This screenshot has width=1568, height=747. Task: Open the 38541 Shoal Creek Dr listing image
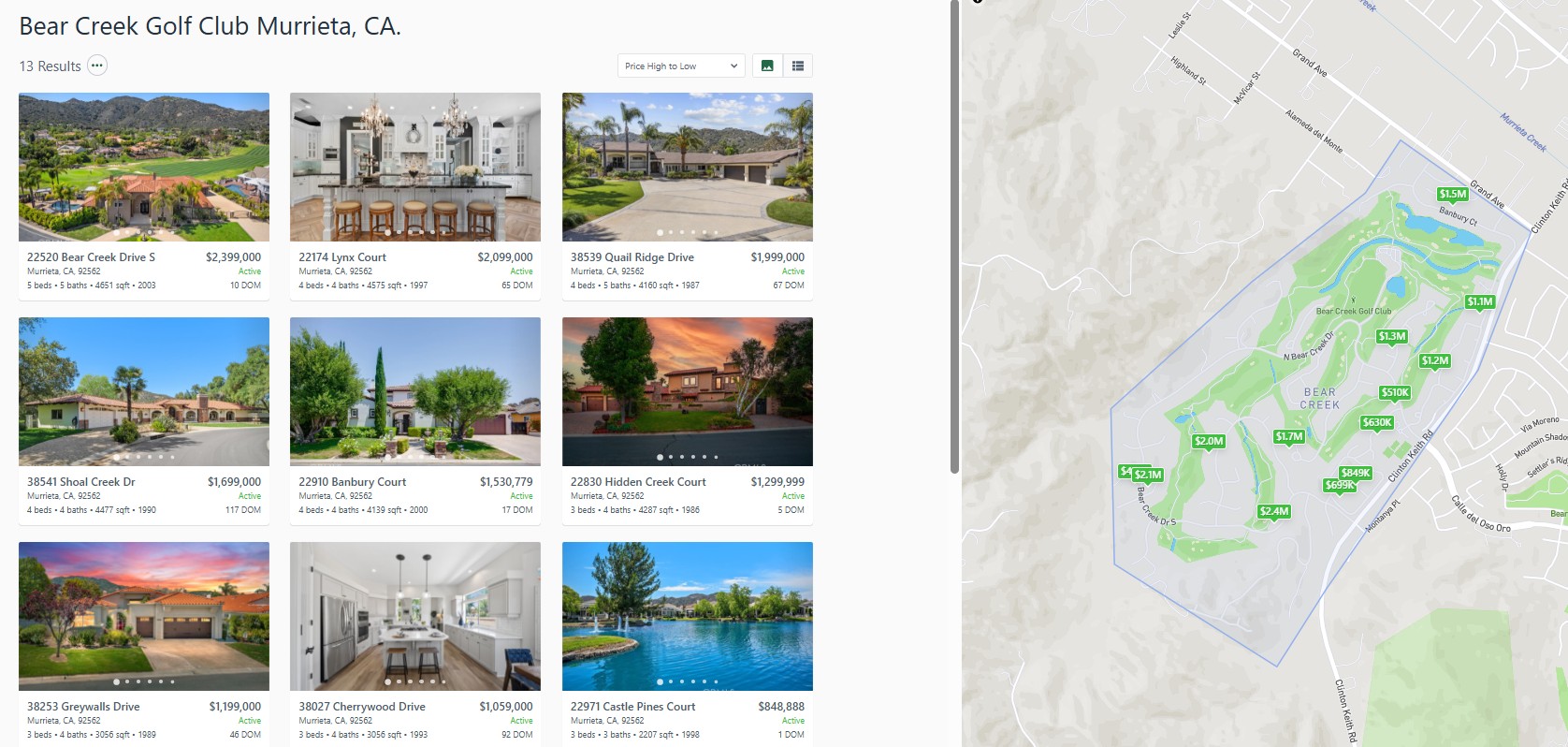click(x=144, y=391)
